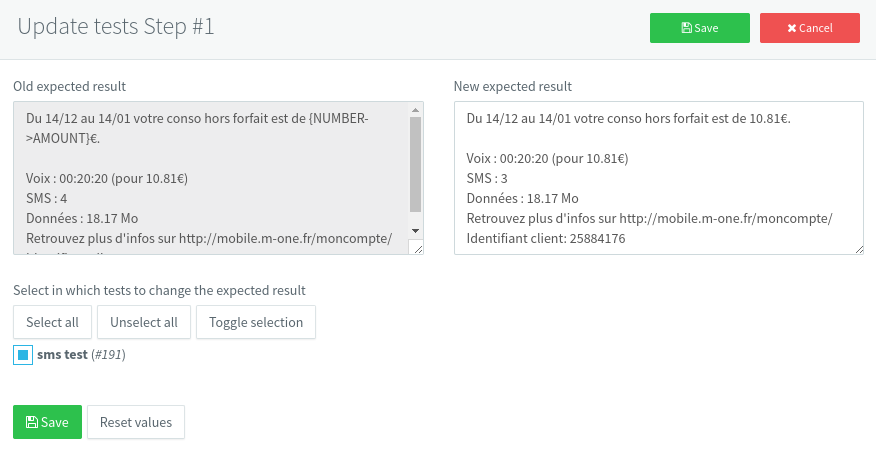Toggle the sms test checkbox
Viewport: 876px width, 465px height.
(x=23, y=354)
